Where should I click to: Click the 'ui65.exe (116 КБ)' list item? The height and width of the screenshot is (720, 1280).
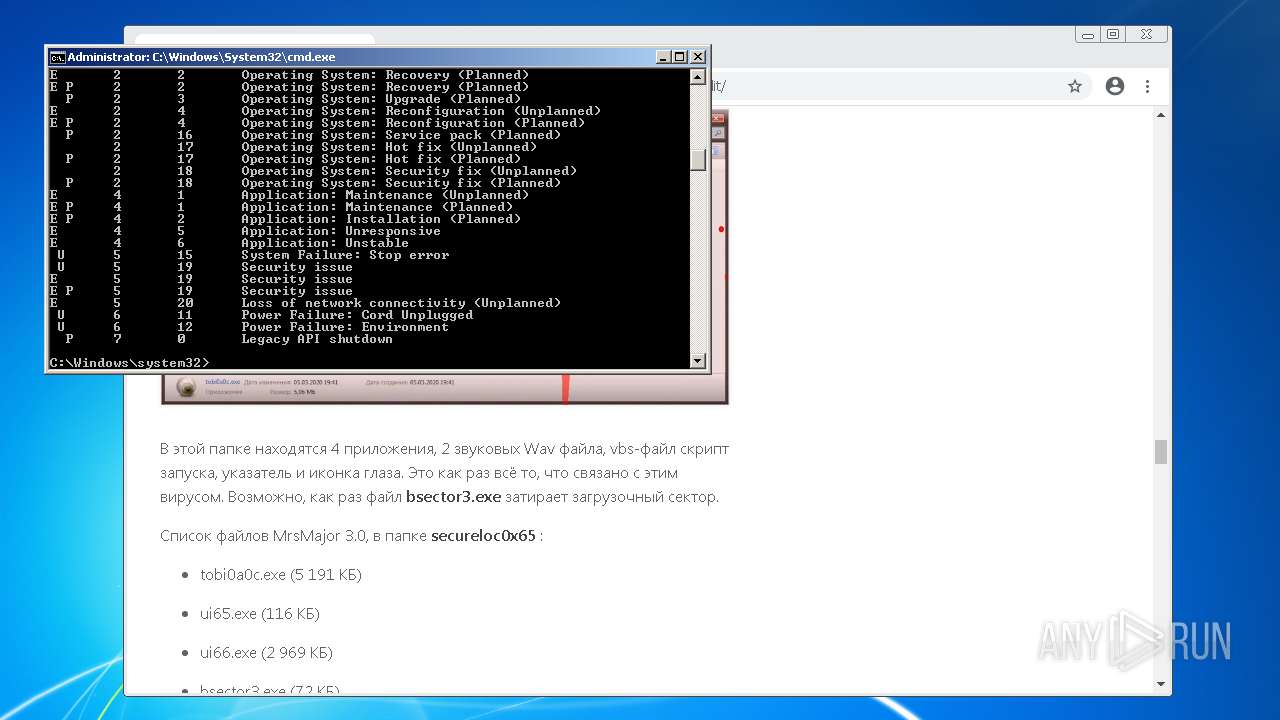point(260,614)
